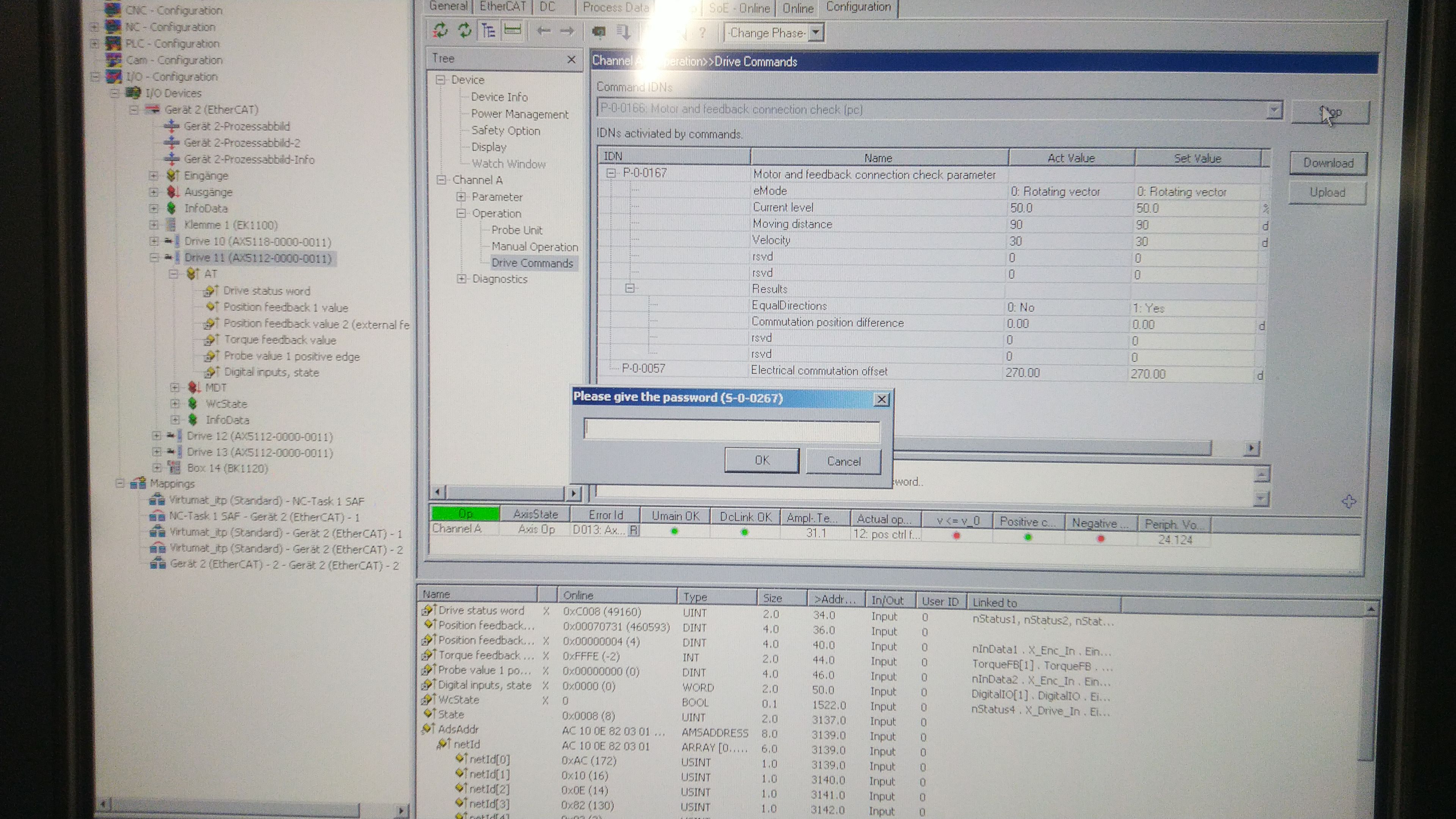This screenshot has width=1456, height=819.
Task: Click the Cancel button in password dialog
Action: tap(843, 461)
